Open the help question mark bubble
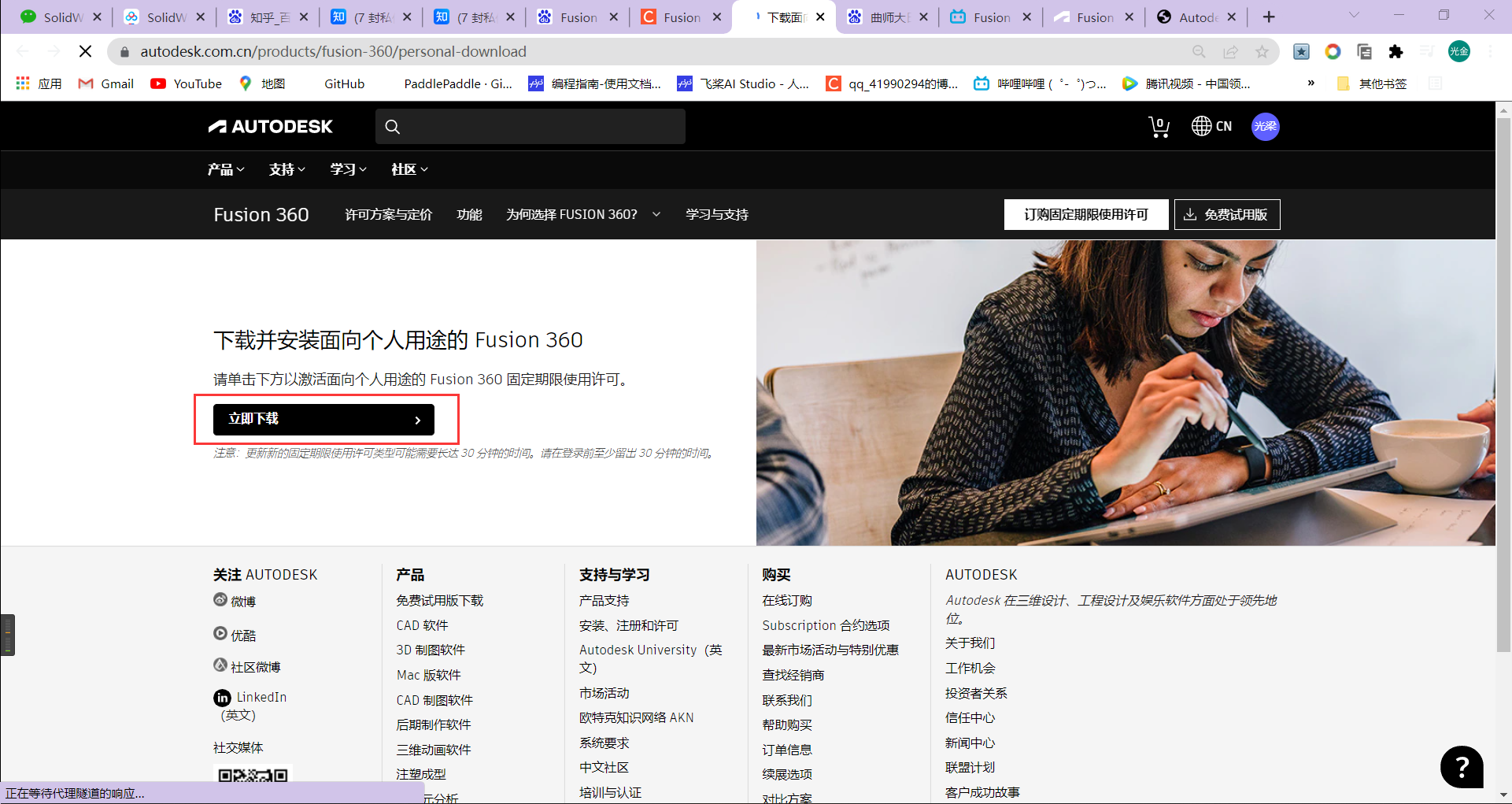 coord(1462,766)
